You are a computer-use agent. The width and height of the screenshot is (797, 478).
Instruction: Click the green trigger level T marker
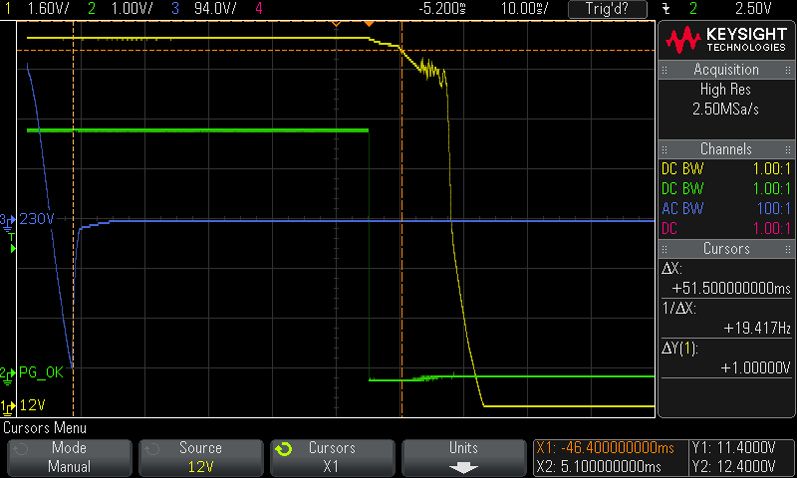12,244
